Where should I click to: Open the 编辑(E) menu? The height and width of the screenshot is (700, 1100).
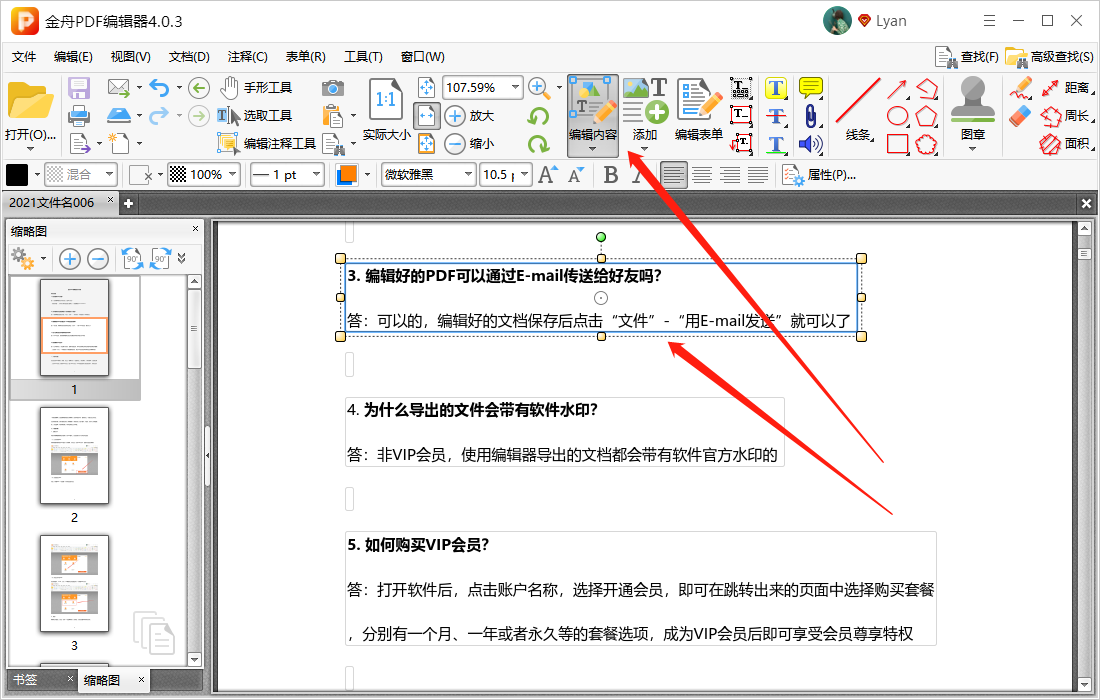pyautogui.click(x=73, y=57)
